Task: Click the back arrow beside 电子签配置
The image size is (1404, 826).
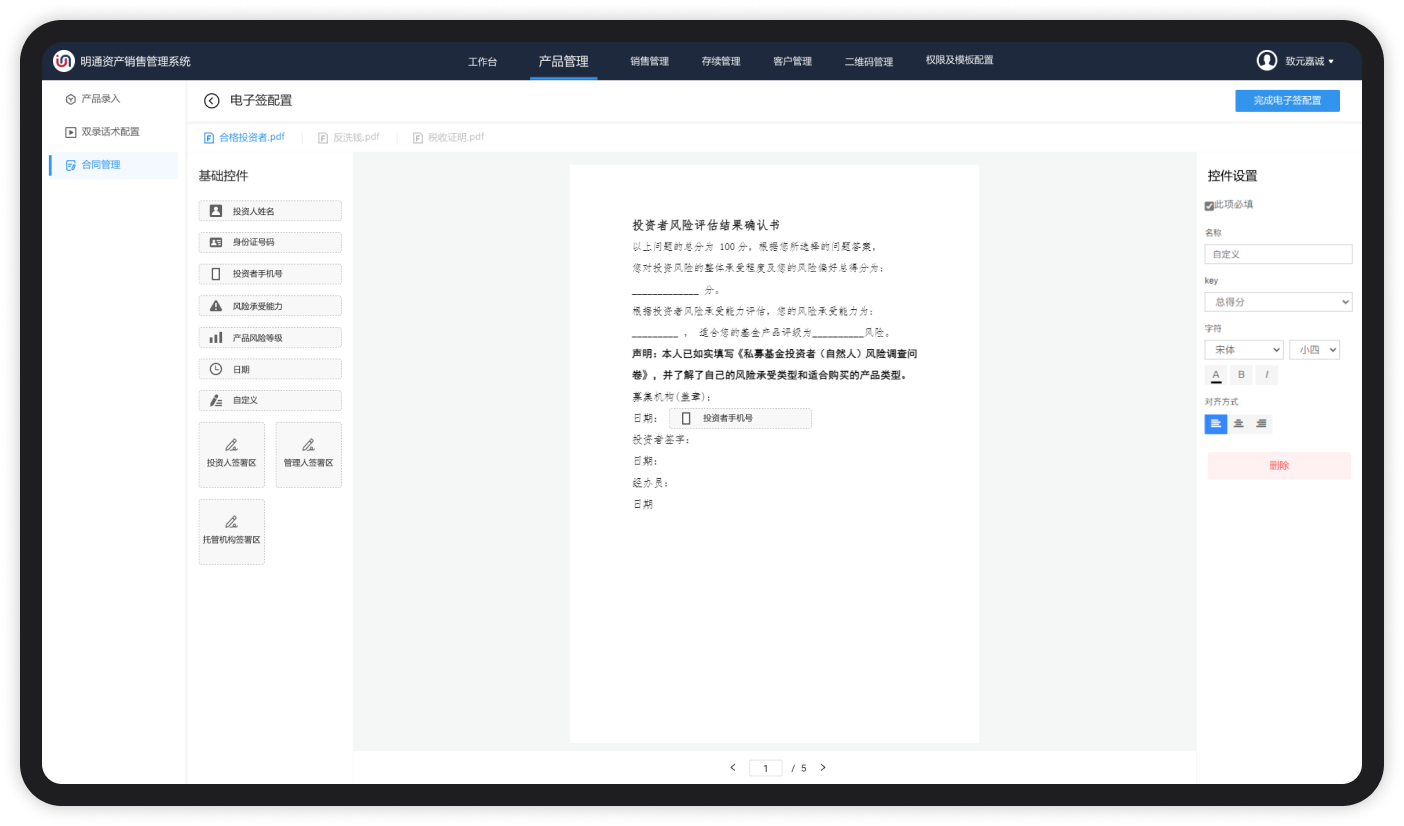Action: tap(211, 100)
